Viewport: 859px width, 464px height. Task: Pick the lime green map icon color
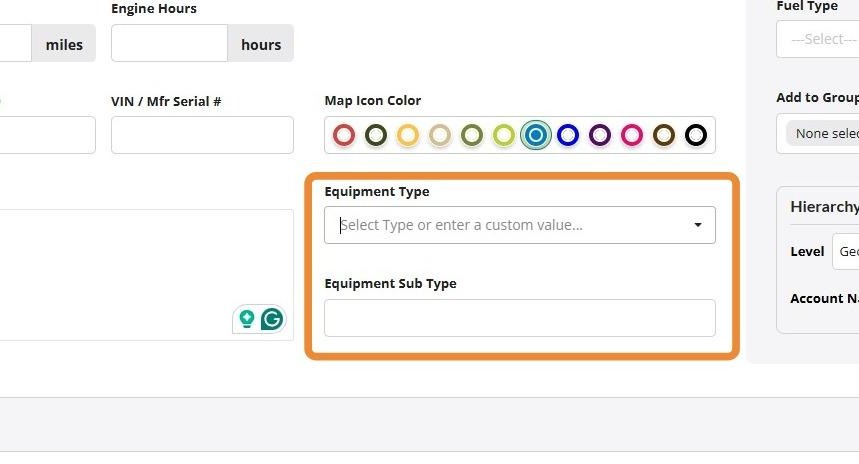(503, 135)
